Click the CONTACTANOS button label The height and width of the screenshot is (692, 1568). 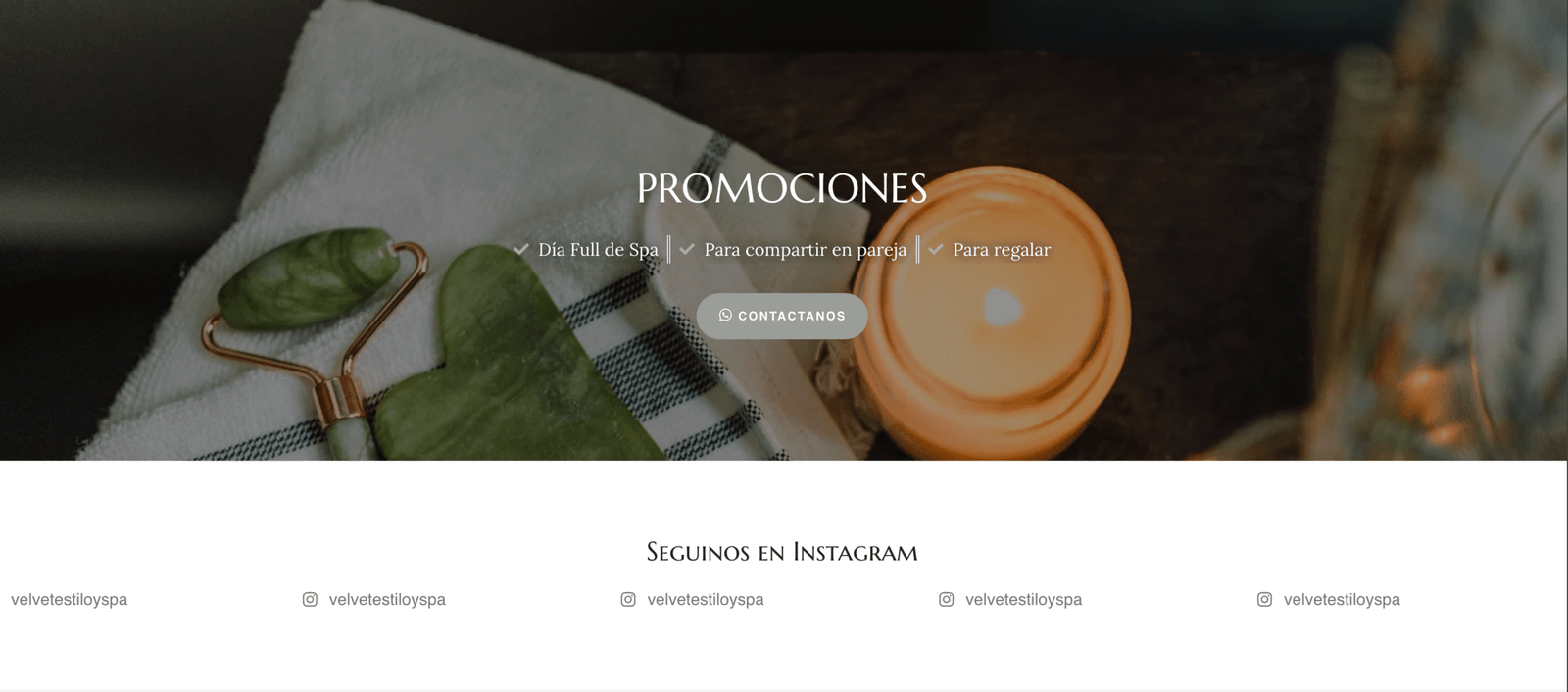coord(792,317)
